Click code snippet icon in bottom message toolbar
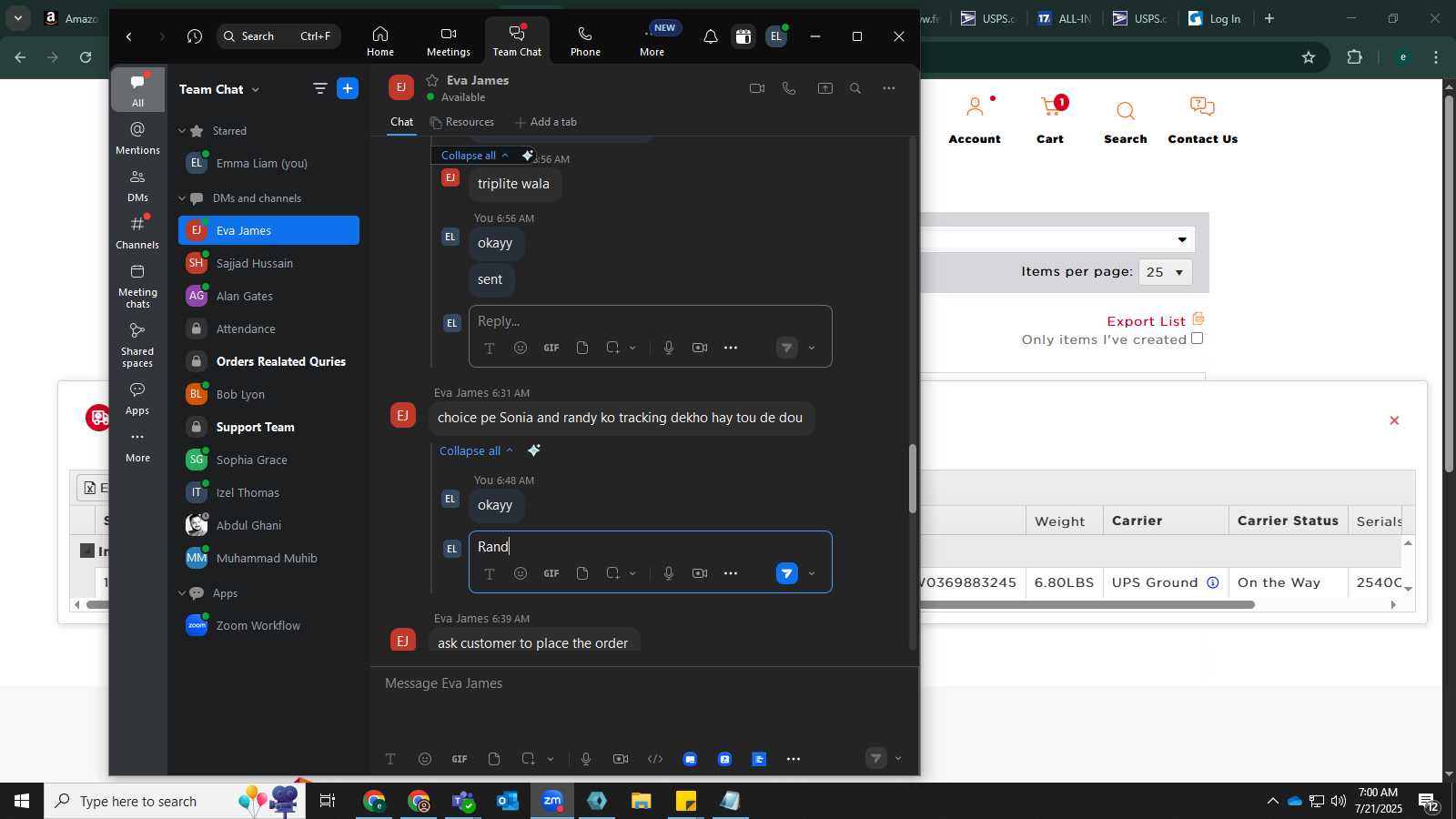 point(655,759)
